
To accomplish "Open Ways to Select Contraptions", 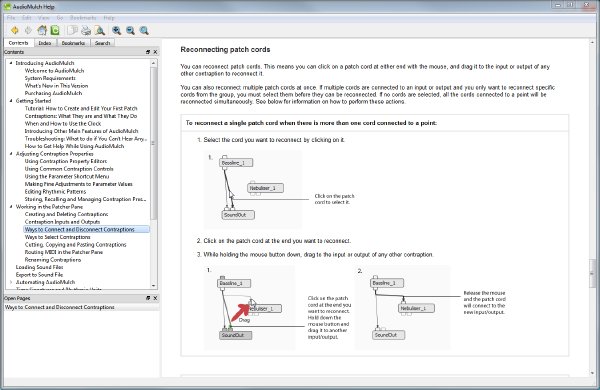I will coord(57,237).
